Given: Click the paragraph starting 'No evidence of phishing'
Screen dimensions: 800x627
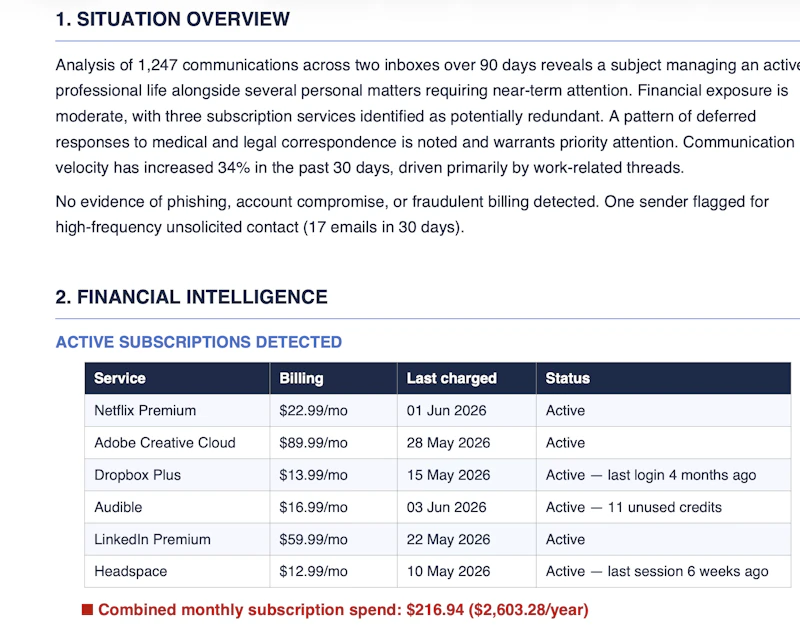Looking at the screenshot, I should (412, 214).
